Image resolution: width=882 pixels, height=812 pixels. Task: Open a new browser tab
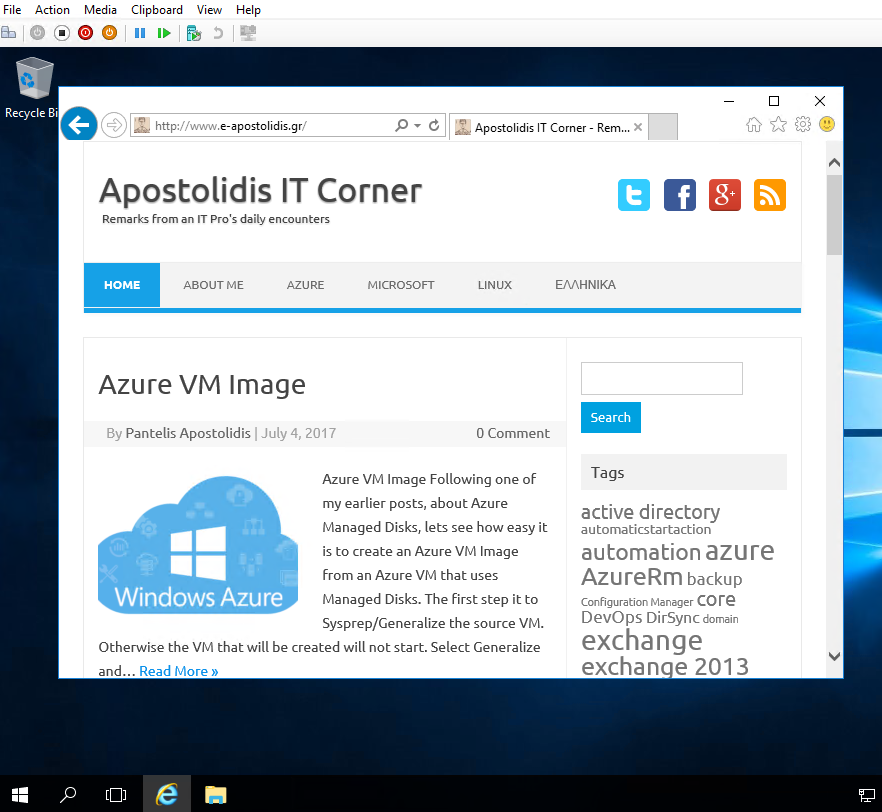point(663,127)
